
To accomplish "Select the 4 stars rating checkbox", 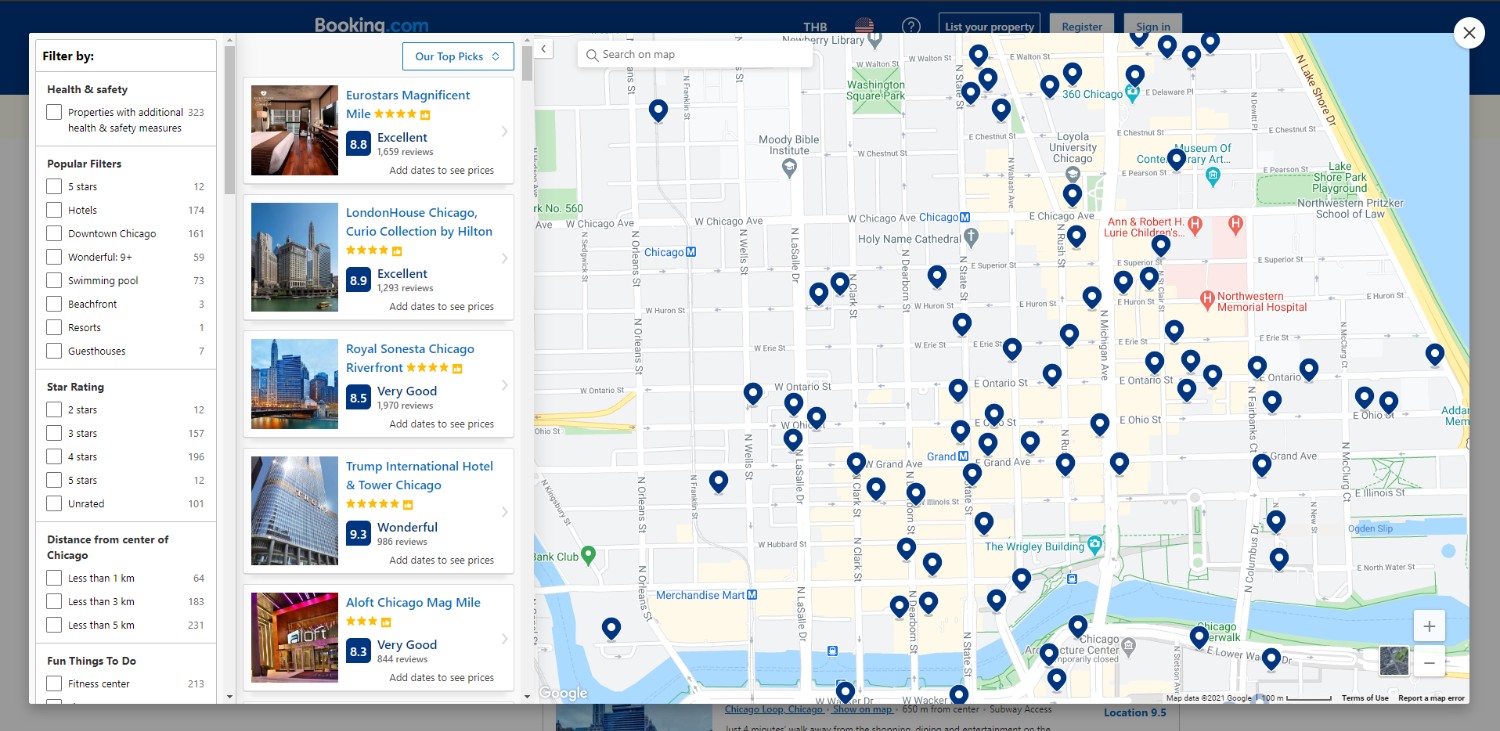I will [x=54, y=457].
